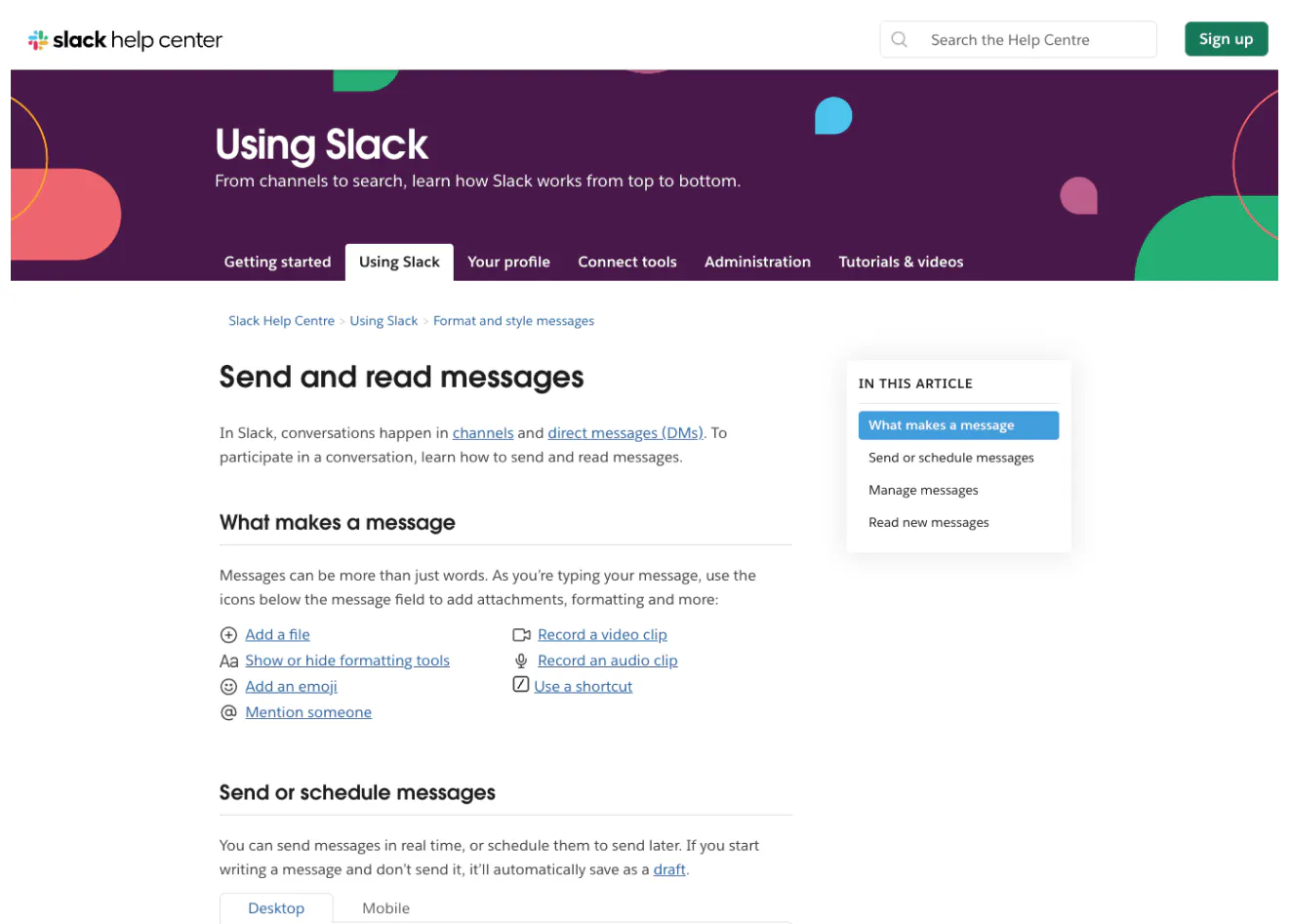1290x924 pixels.
Task: Switch to the Administration tab
Action: pos(757,262)
